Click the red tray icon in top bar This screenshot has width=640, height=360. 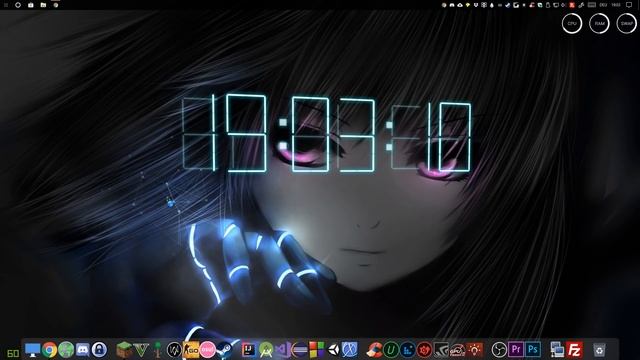[572, 5]
